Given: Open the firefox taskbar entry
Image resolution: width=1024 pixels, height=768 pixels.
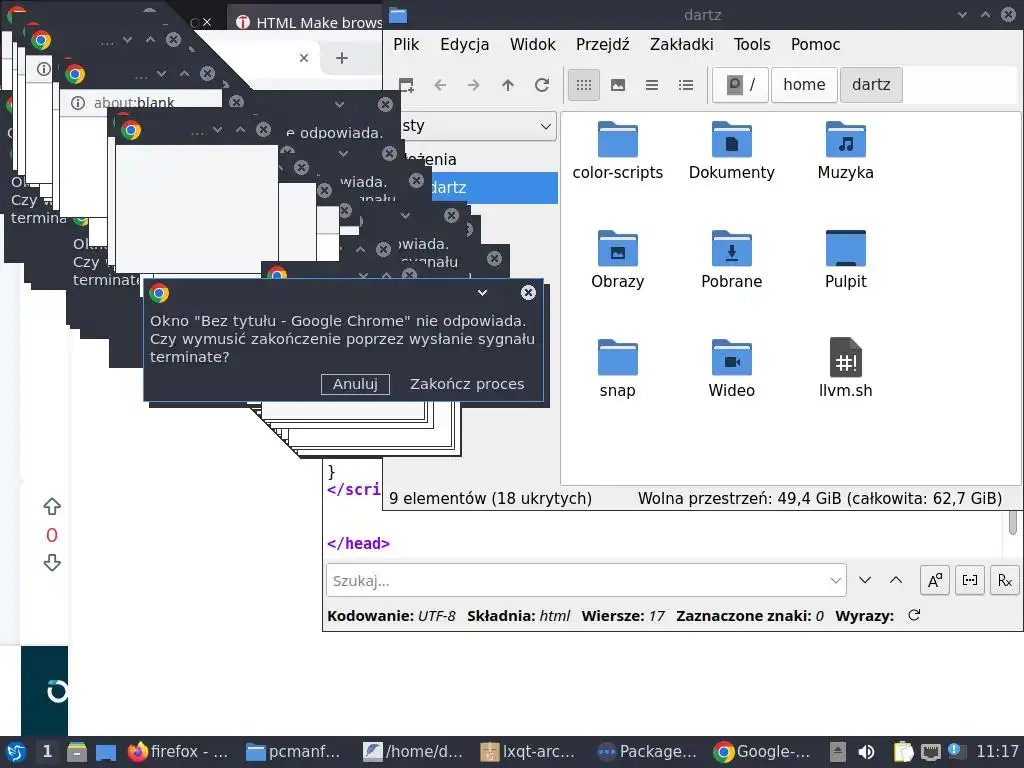Looking at the screenshot, I should click(x=179, y=752).
